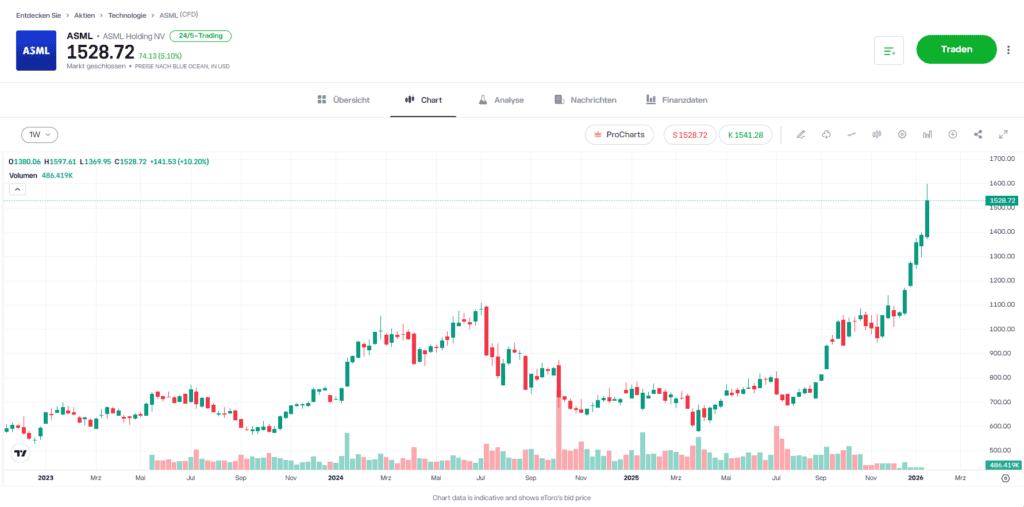Open ProCharts mode

619,134
